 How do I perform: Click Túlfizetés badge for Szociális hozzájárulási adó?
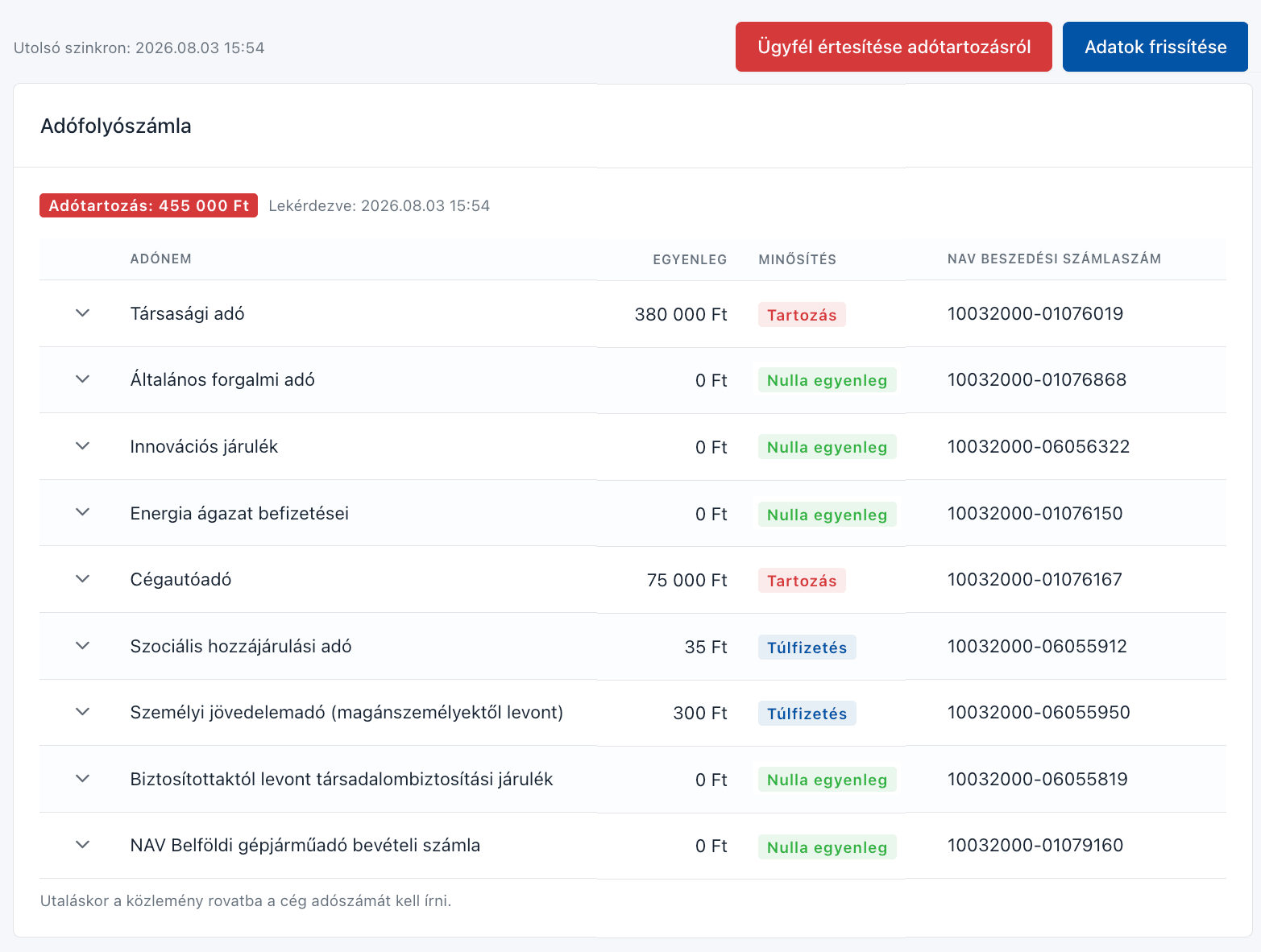[x=807, y=648]
